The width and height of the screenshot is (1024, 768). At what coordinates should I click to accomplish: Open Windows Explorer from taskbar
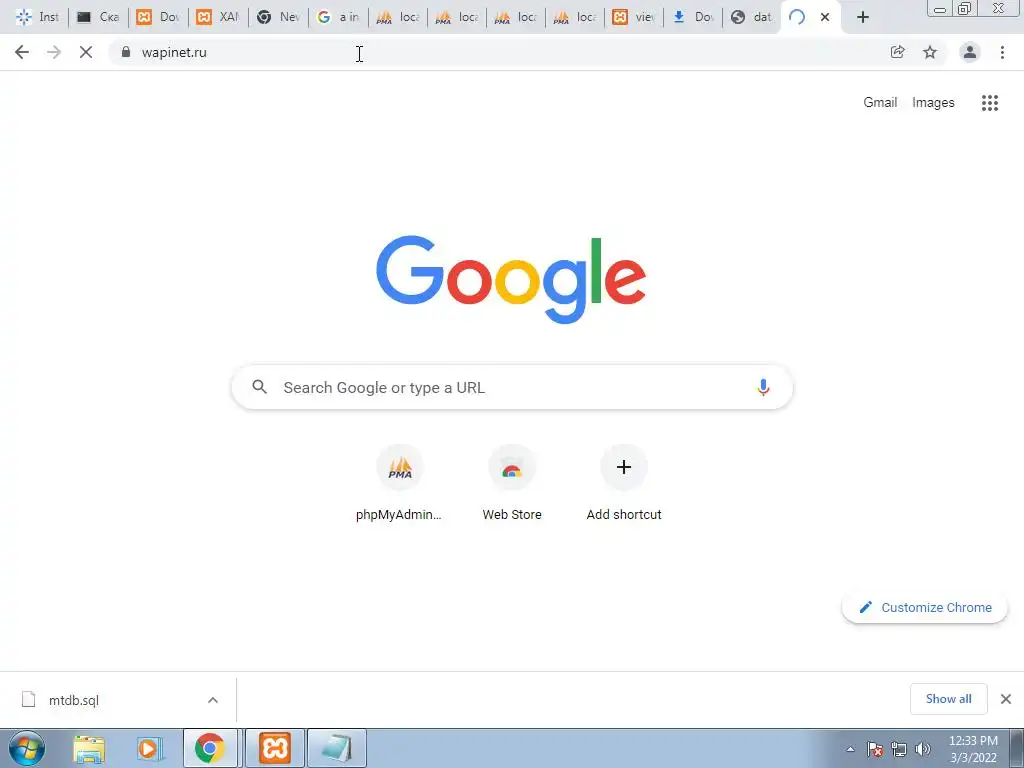coord(89,748)
